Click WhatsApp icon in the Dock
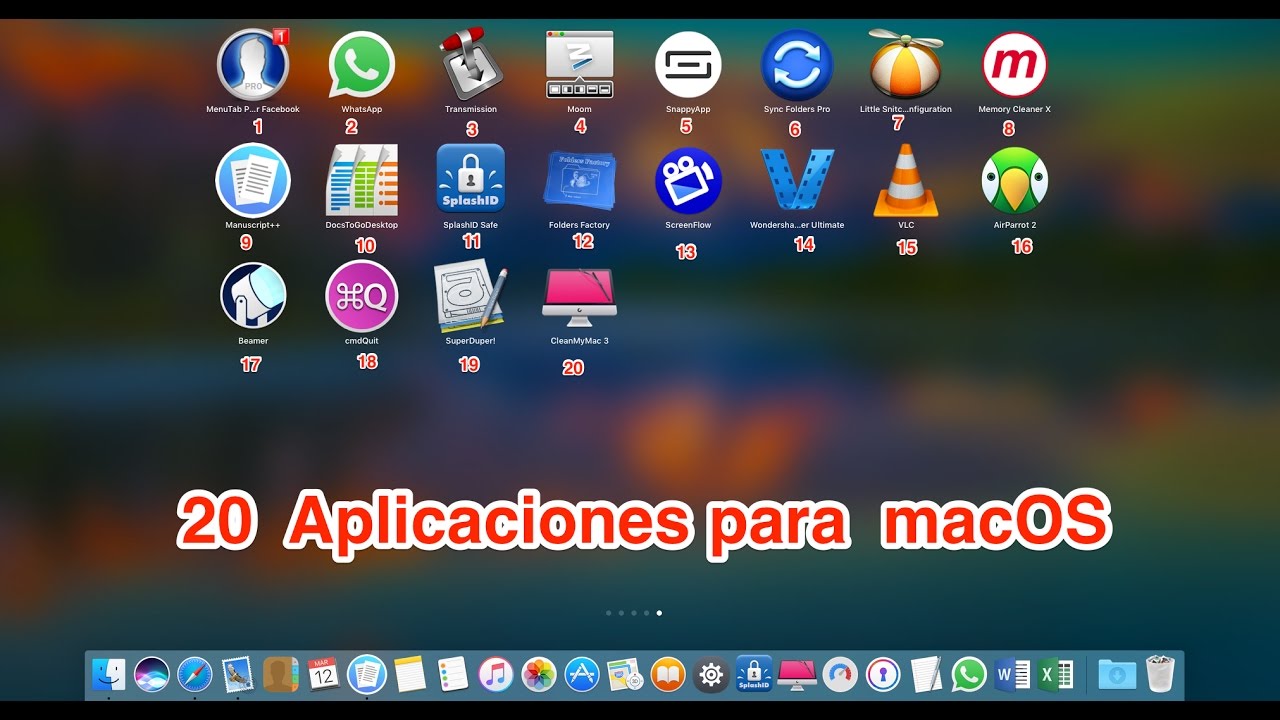Screen dimensions: 1280x720 pyautogui.click(x=969, y=674)
